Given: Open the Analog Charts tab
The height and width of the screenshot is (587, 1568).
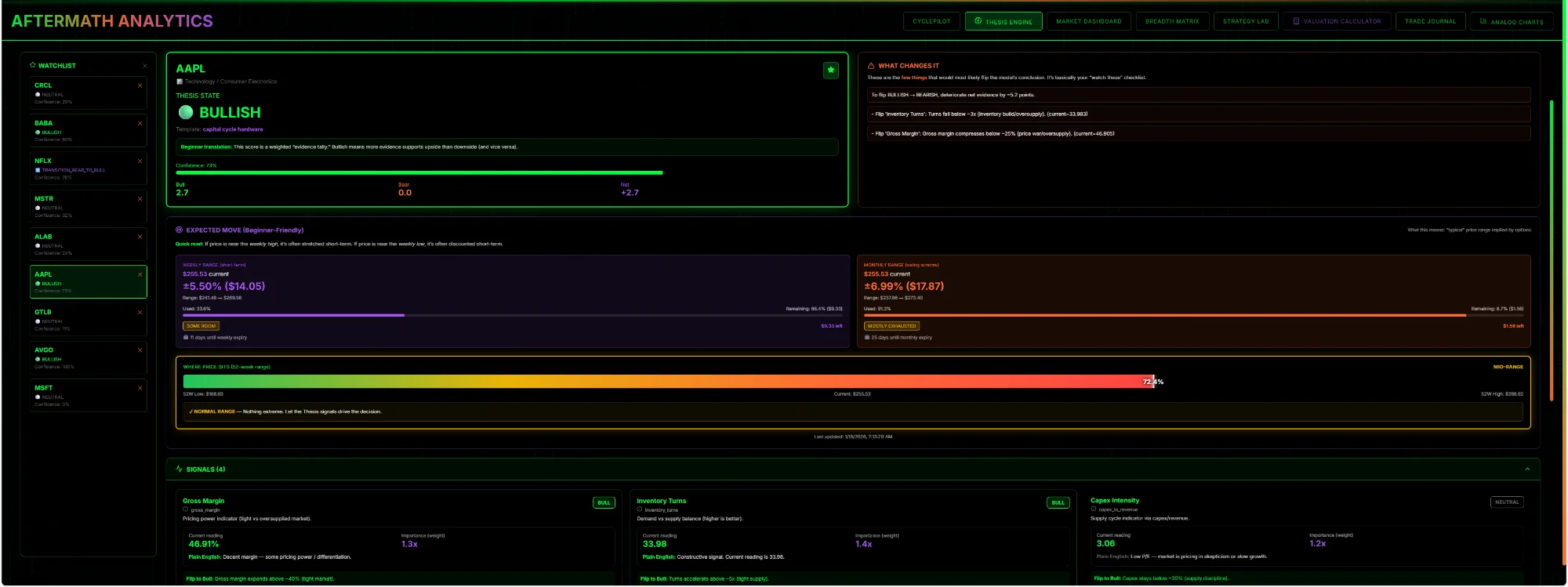Looking at the screenshot, I should point(1512,21).
